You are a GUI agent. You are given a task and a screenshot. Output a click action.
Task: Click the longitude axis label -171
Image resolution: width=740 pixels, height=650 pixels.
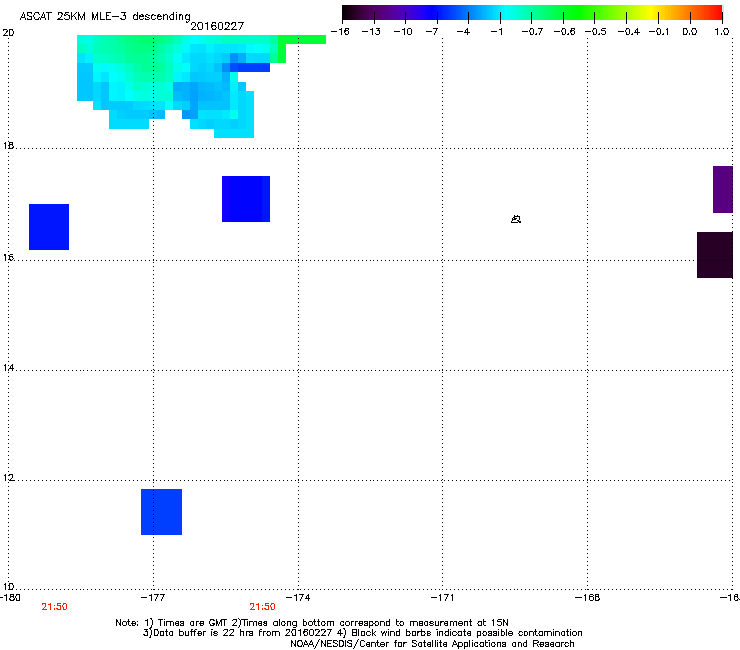pyautogui.click(x=442, y=598)
